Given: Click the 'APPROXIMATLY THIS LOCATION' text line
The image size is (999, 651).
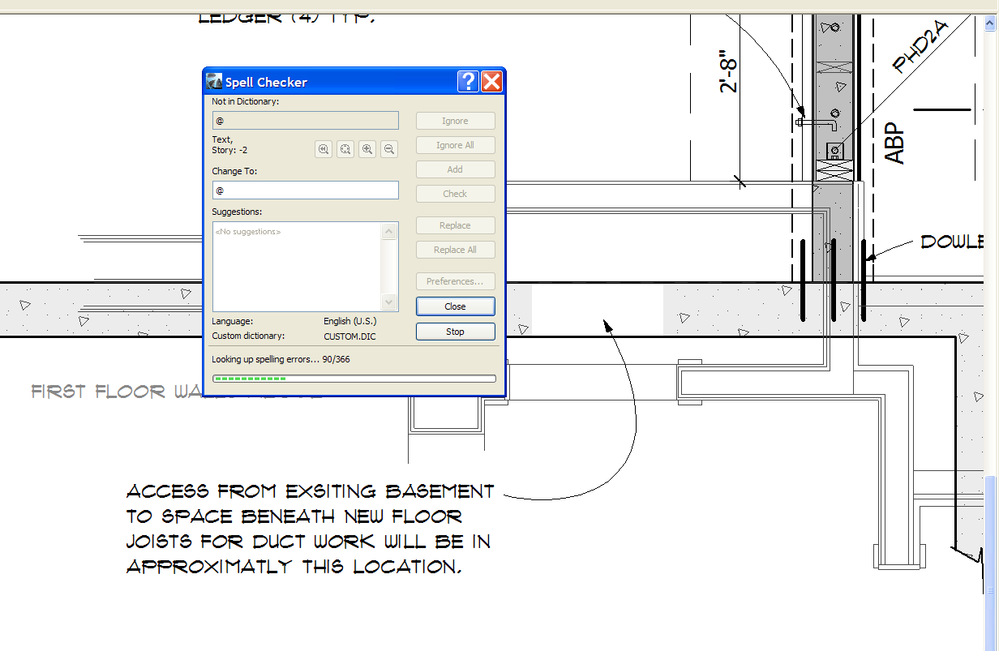Looking at the screenshot, I should pos(294,566).
